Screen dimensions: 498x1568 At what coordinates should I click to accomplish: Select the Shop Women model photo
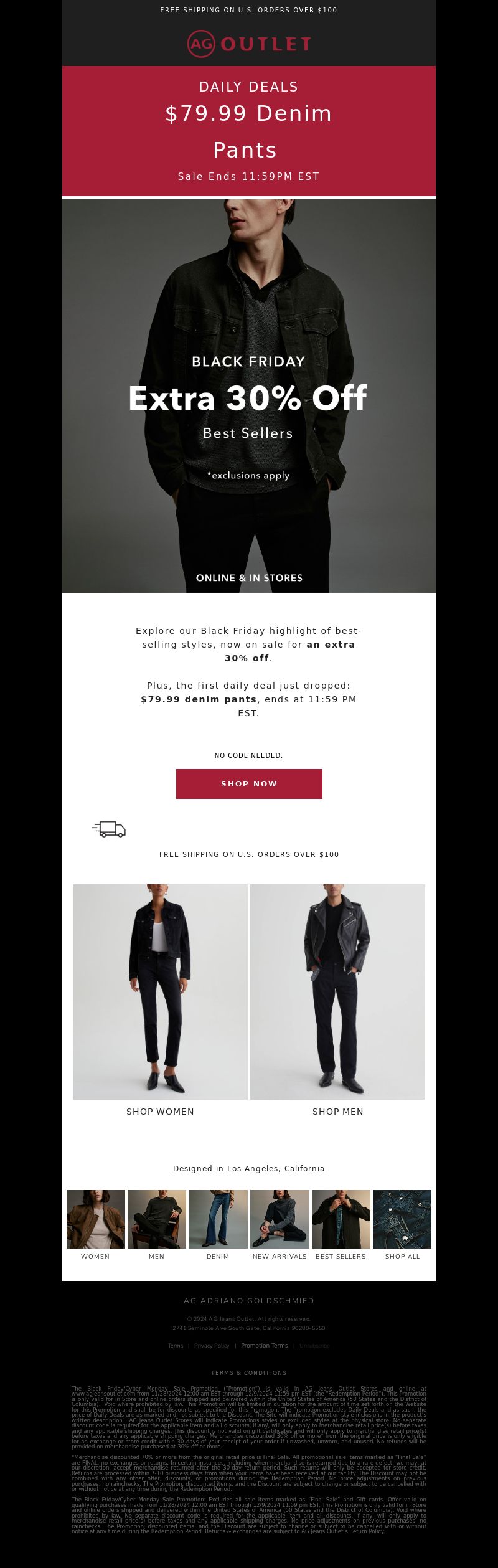point(160,991)
